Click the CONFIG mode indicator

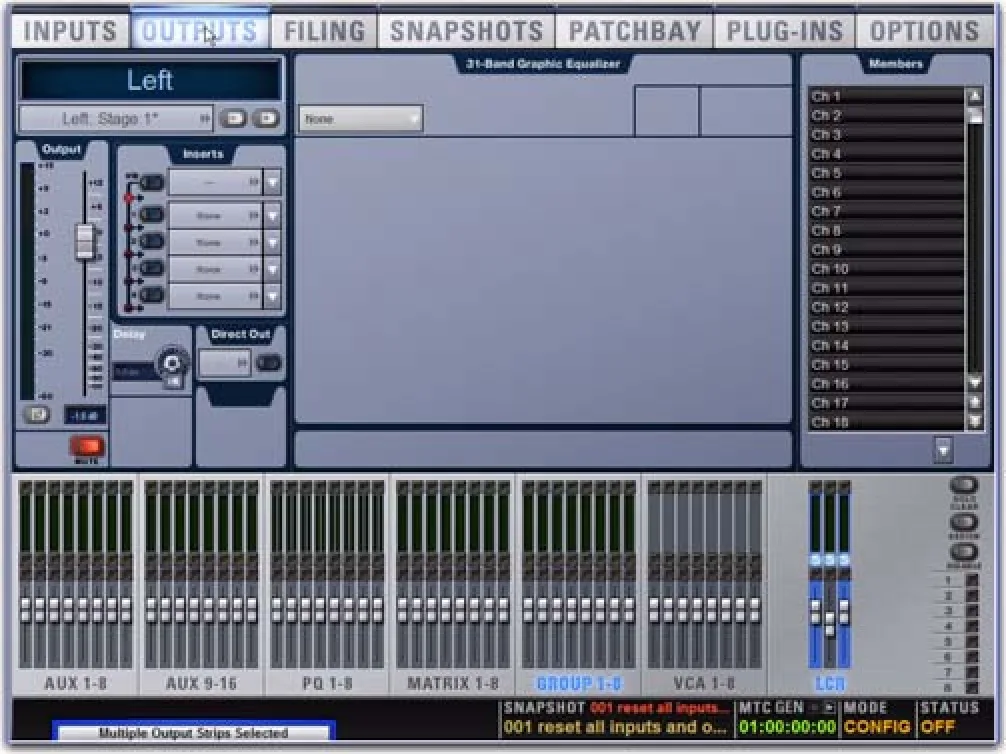point(877,727)
